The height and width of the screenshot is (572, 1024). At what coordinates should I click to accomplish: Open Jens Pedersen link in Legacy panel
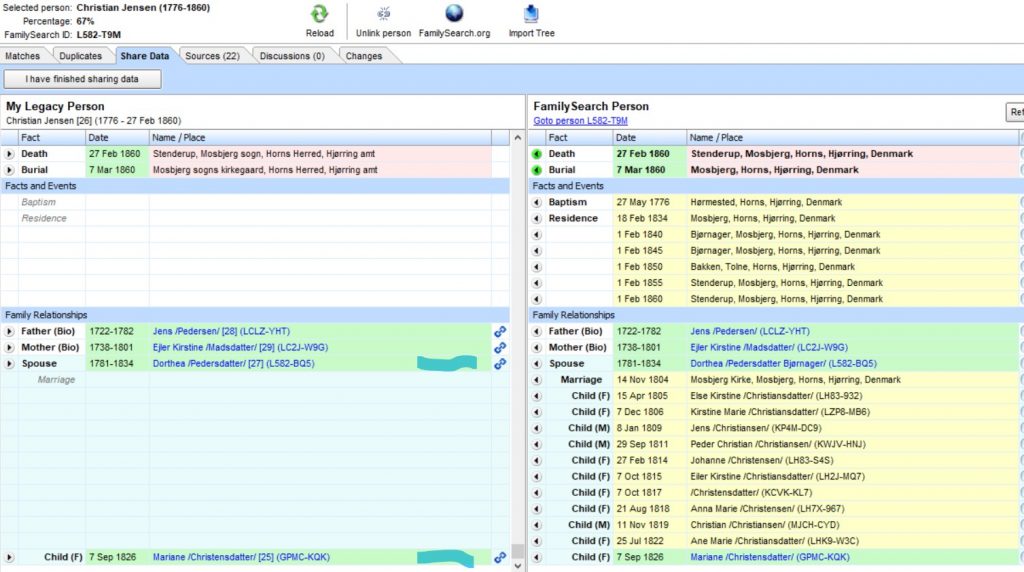coord(221,332)
